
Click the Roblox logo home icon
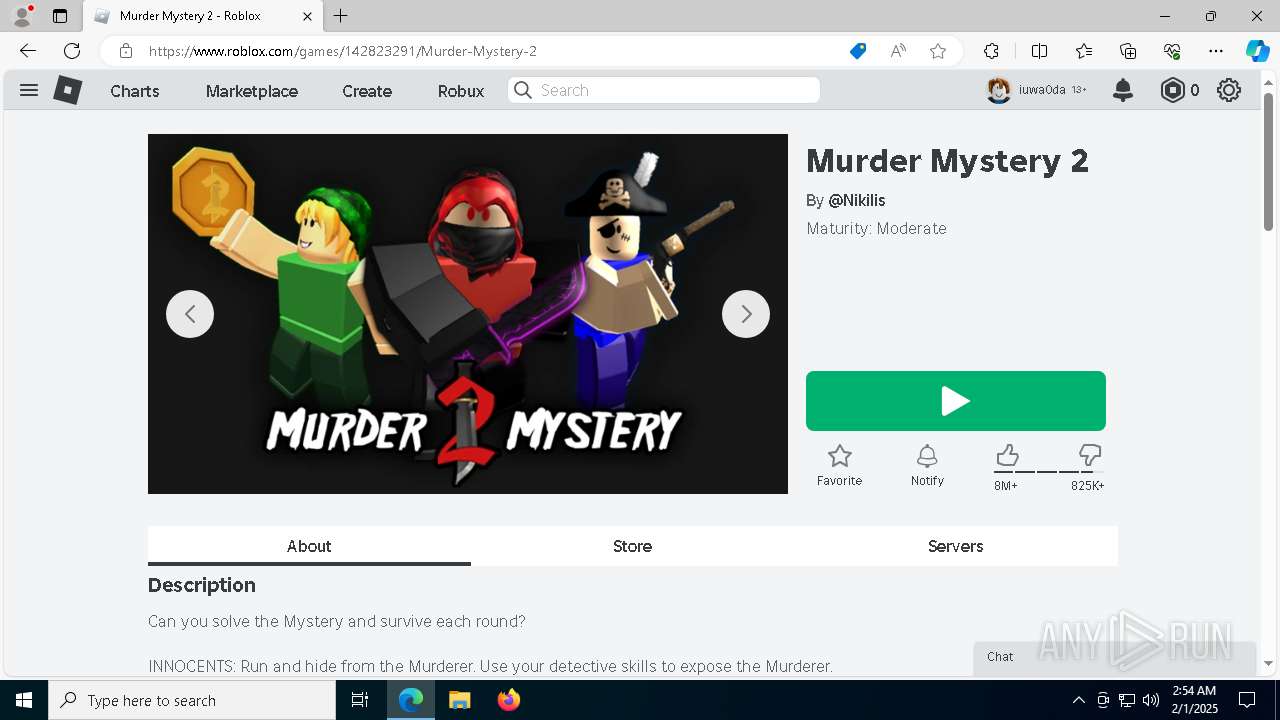click(x=67, y=90)
